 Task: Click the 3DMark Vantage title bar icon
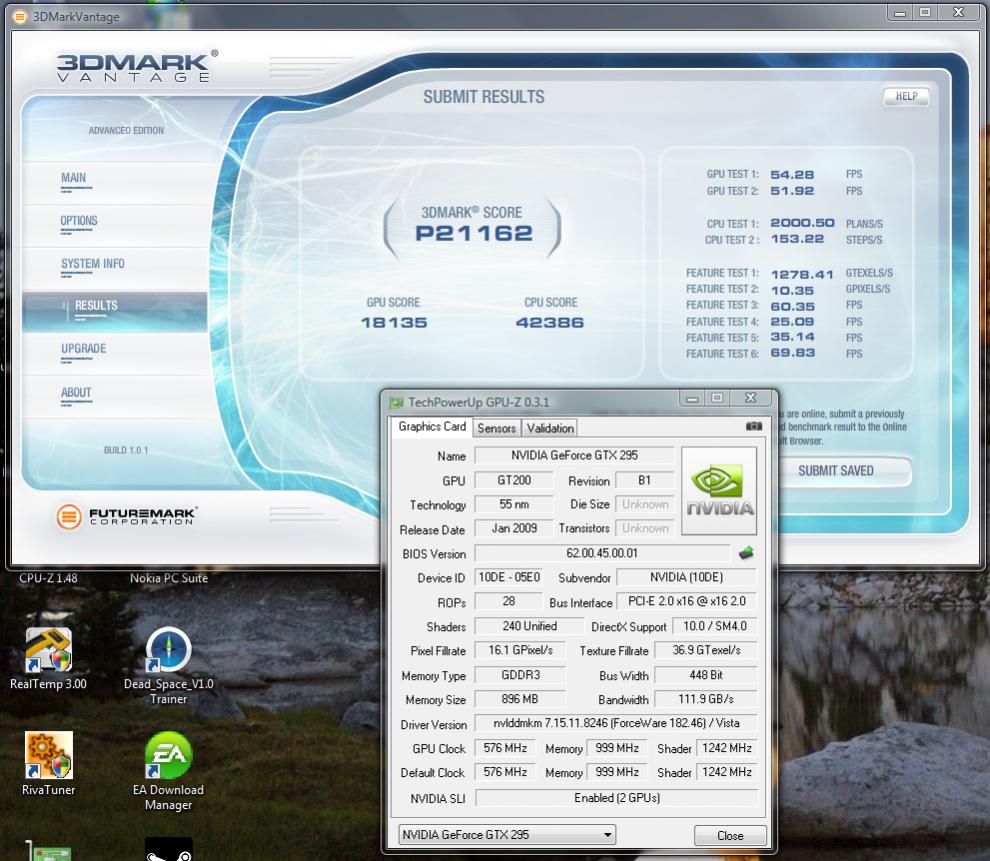coord(20,16)
